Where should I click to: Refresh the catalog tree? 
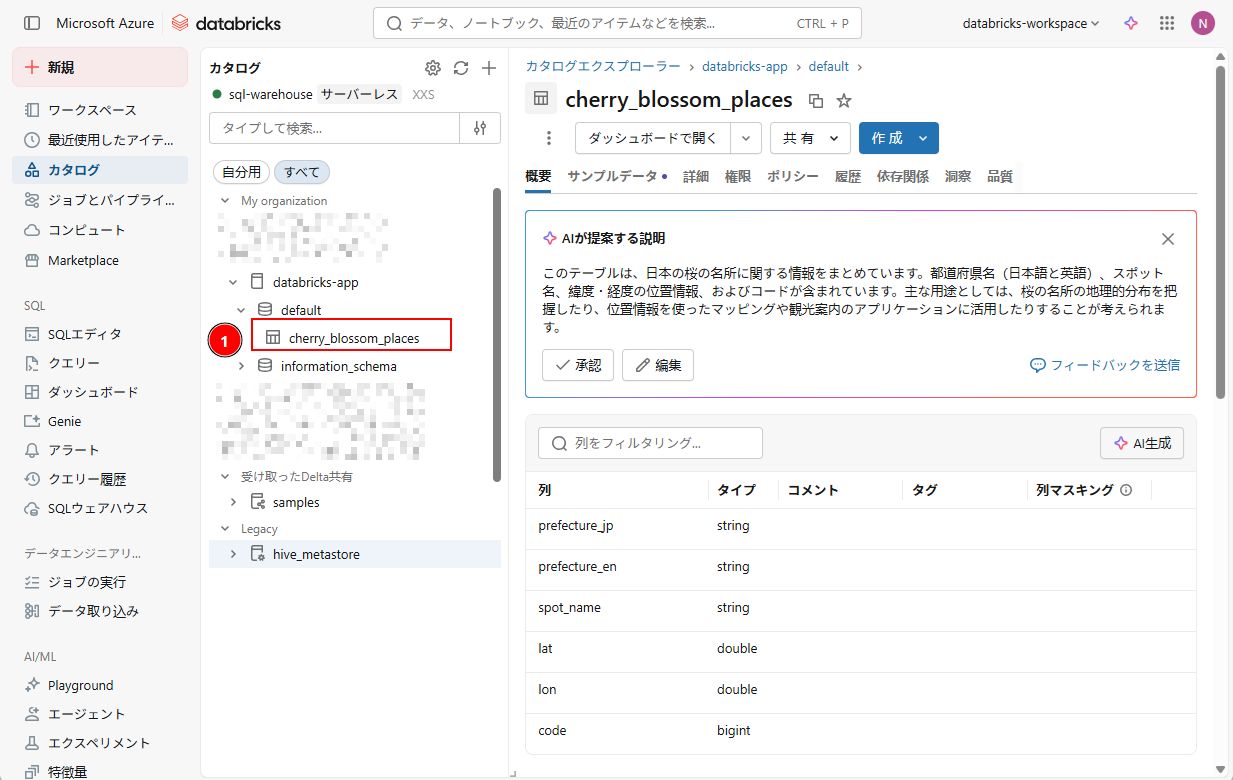click(x=460, y=68)
